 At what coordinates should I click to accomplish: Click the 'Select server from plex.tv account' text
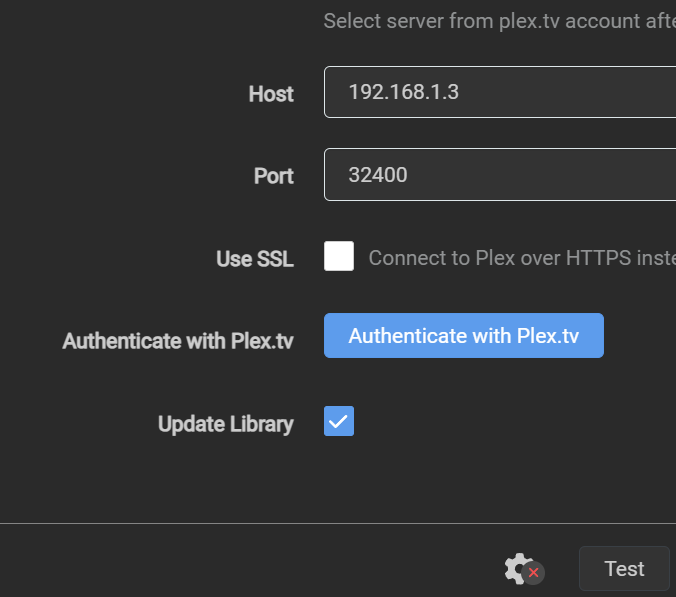pos(500,21)
